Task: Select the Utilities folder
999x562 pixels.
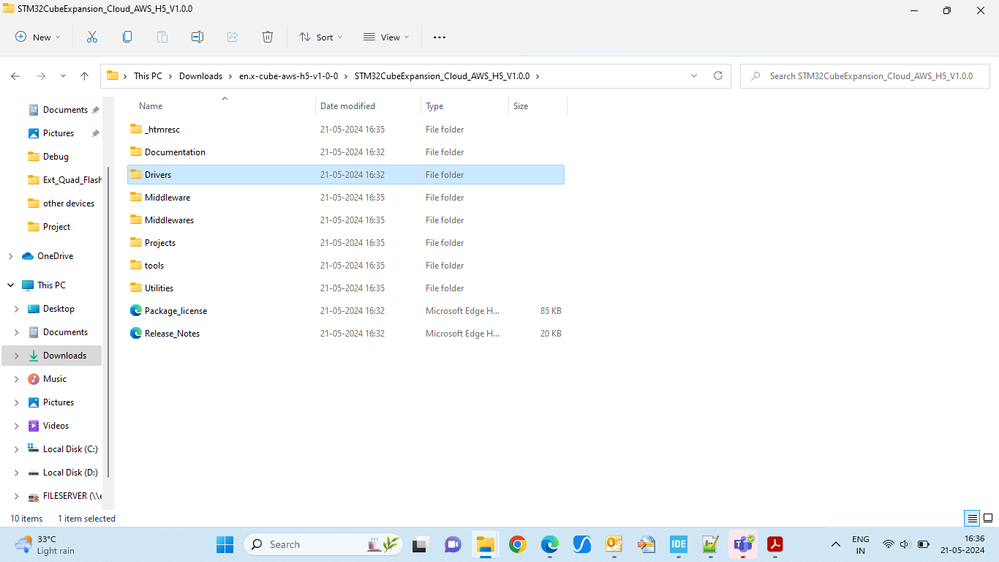Action: click(x=159, y=288)
